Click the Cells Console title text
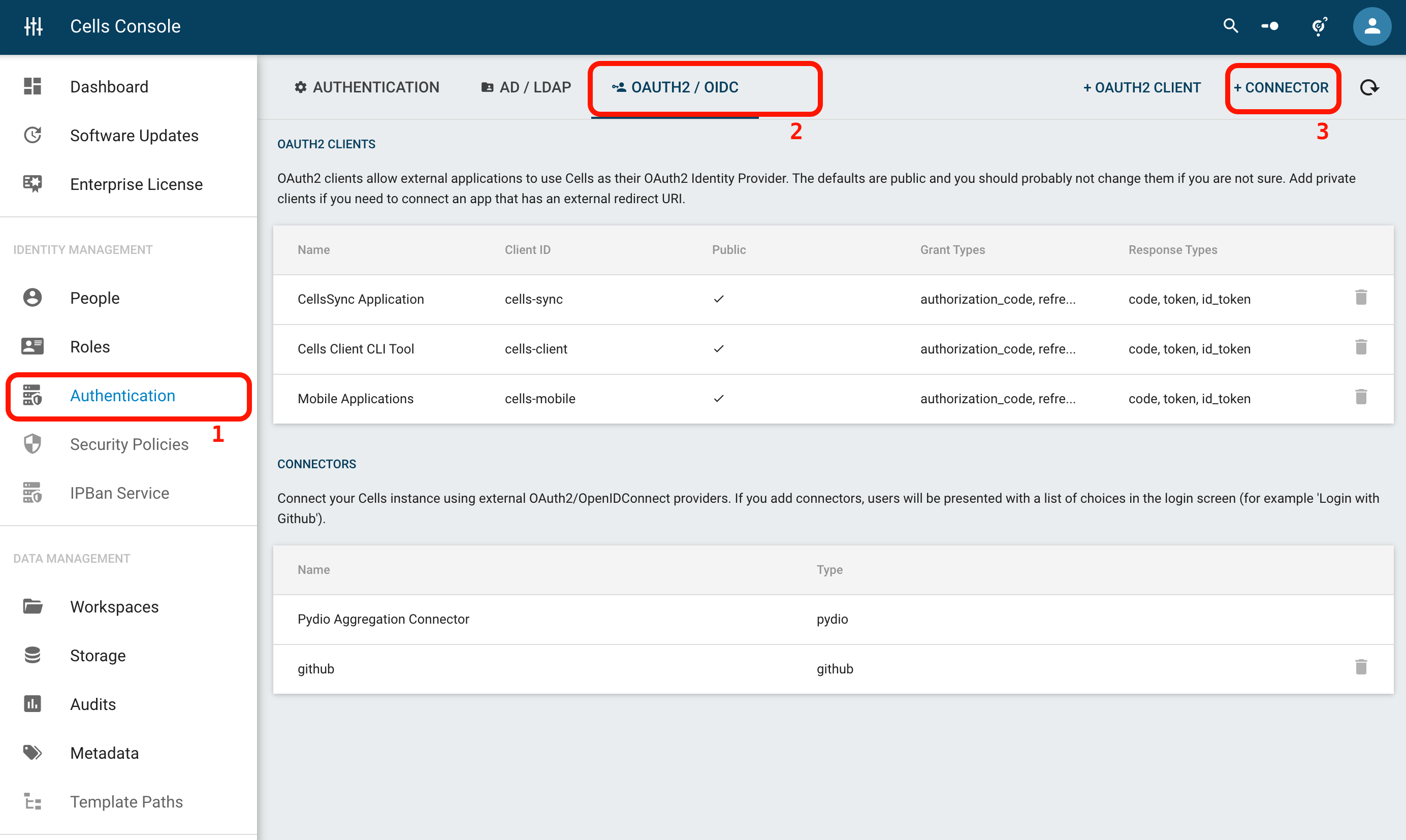1406x840 pixels. 125,26
